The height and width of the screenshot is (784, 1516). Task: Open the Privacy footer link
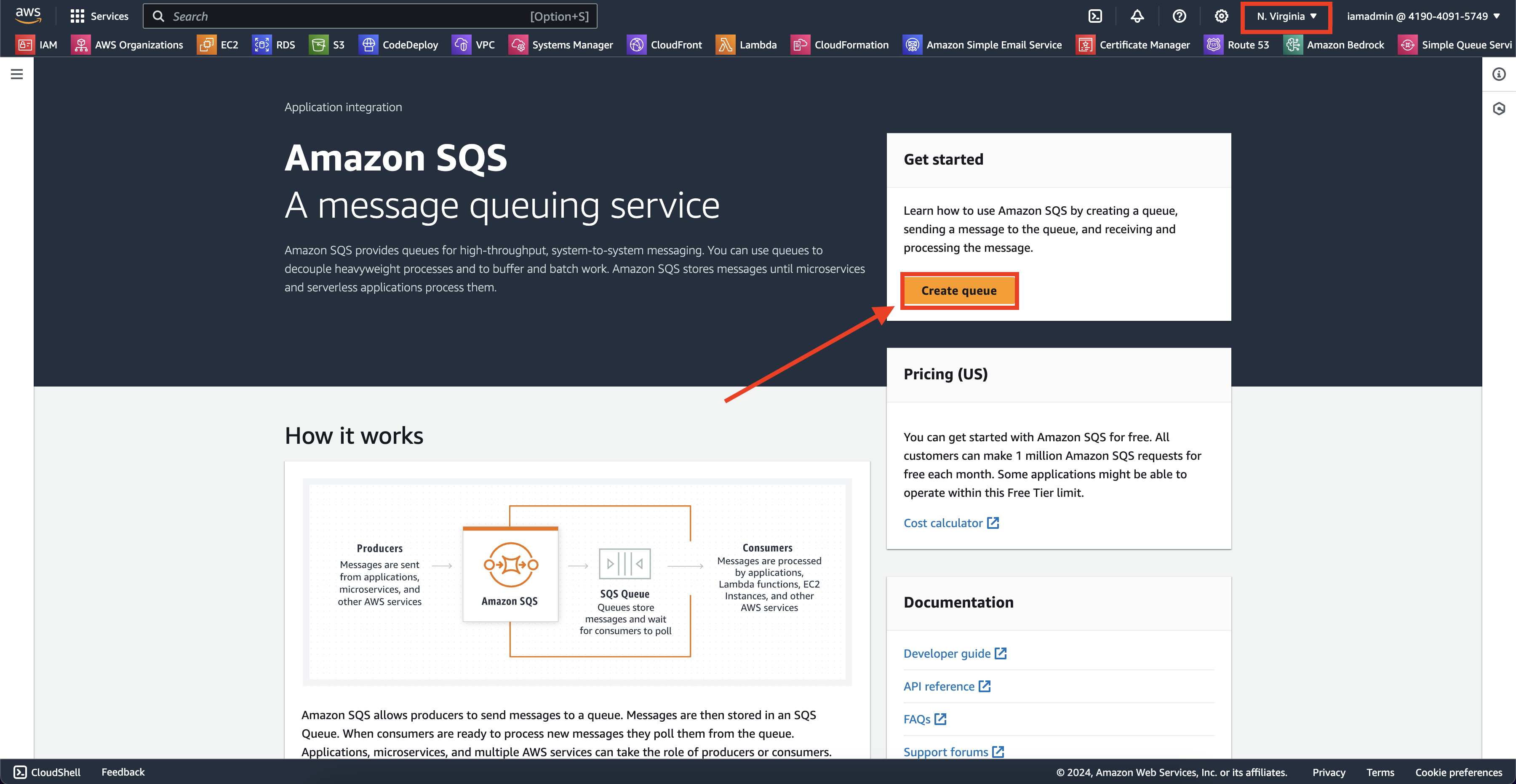[x=1329, y=772]
